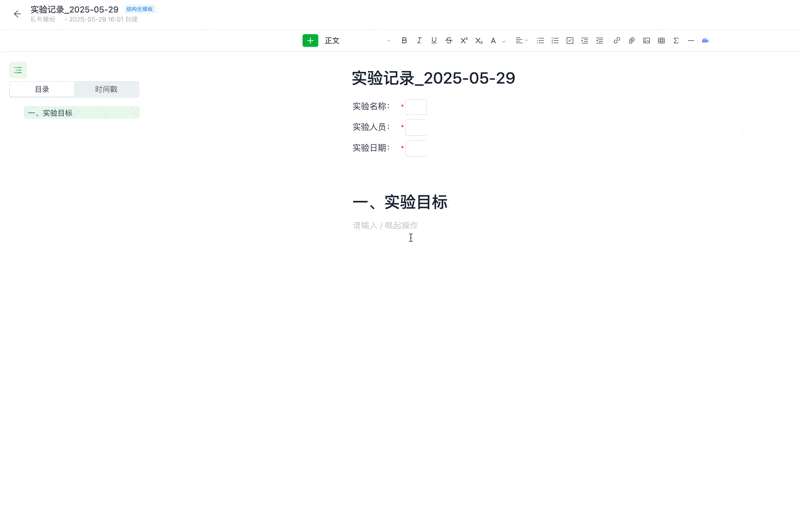Click the green plus insert button
Screen dimensions: 800x505
(x=310, y=41)
